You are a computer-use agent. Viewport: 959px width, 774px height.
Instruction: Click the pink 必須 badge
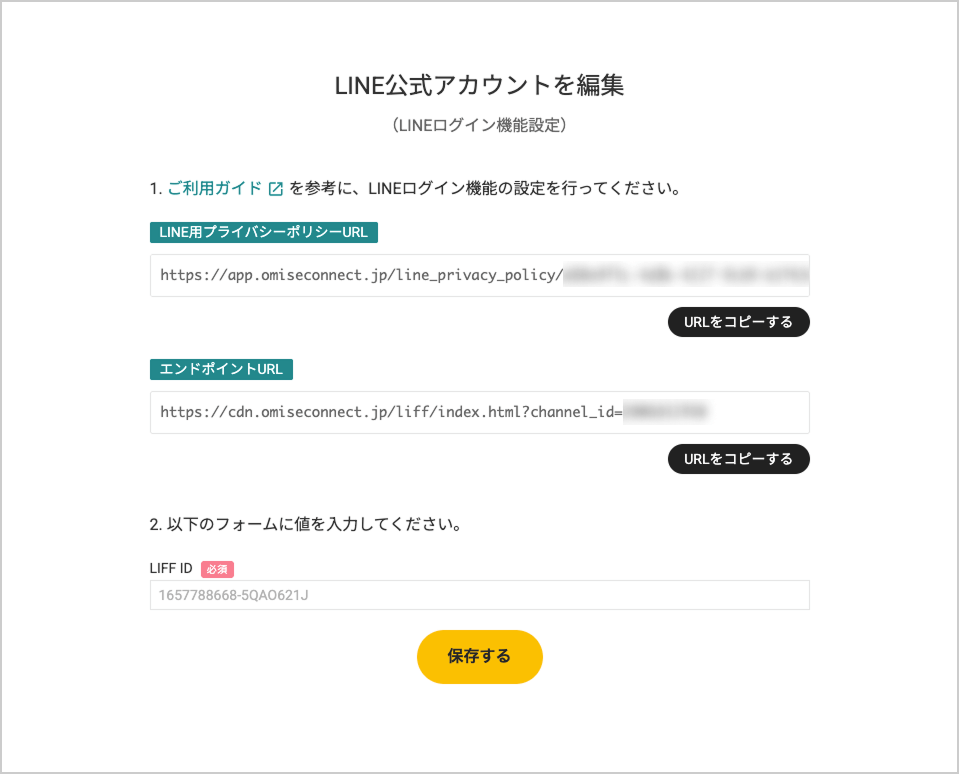click(217, 569)
